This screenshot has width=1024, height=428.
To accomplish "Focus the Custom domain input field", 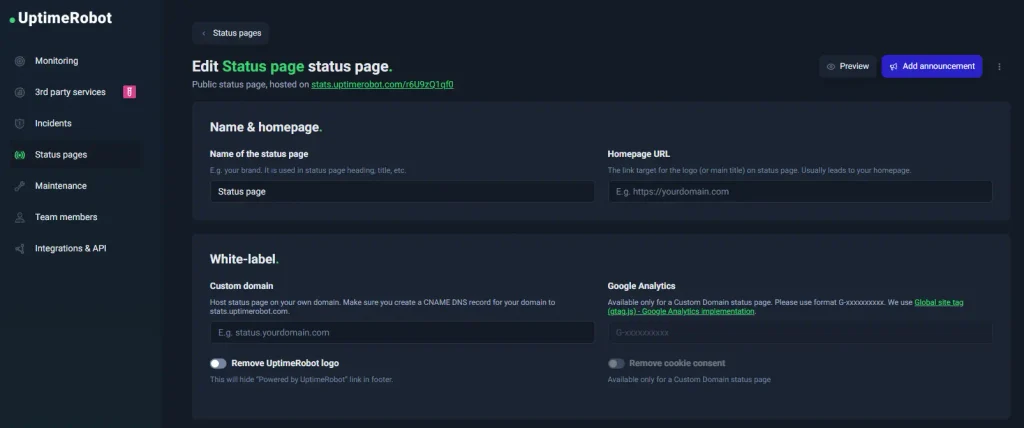I will point(402,333).
